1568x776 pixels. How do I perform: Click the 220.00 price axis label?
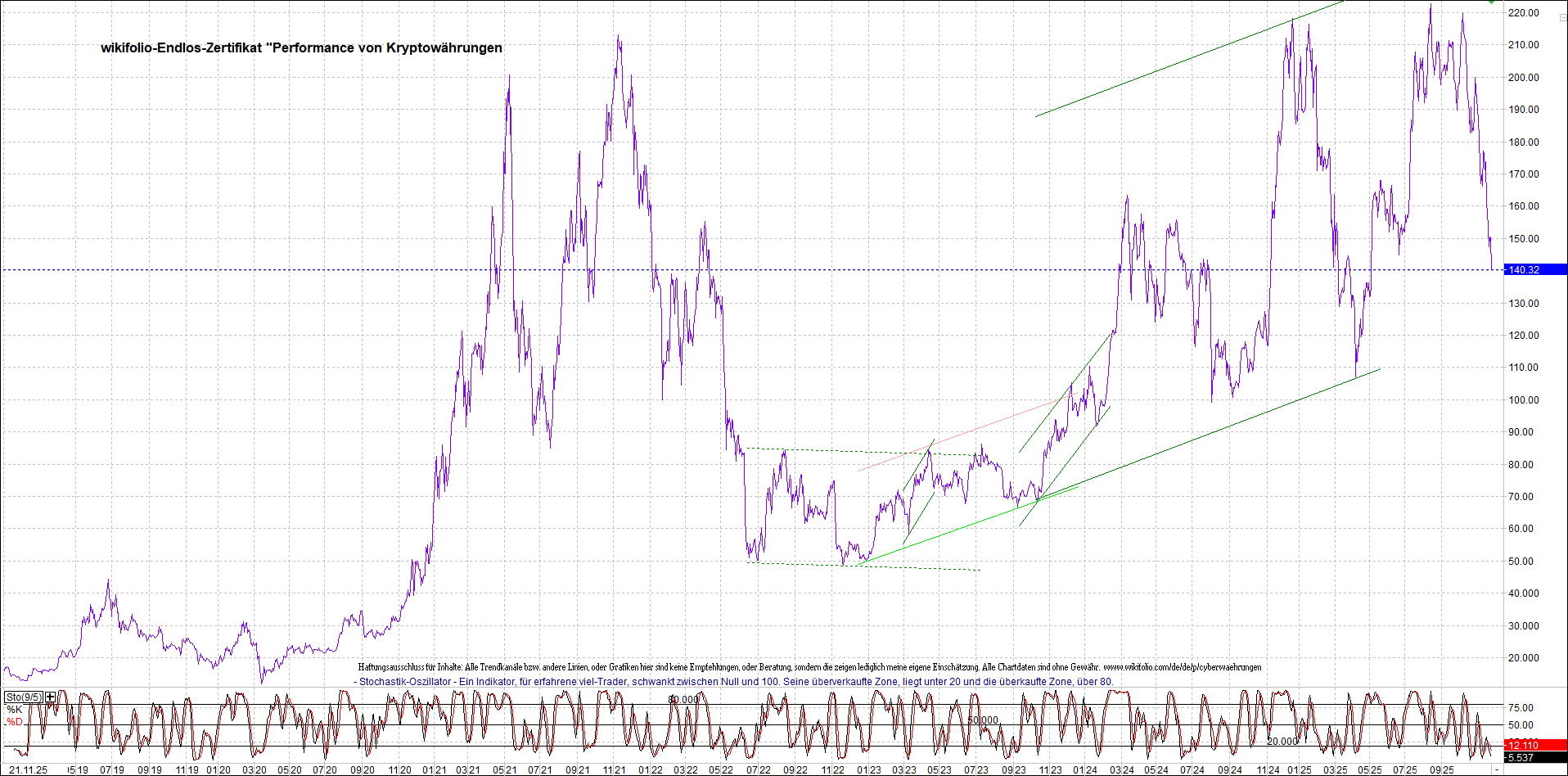tap(1523, 13)
